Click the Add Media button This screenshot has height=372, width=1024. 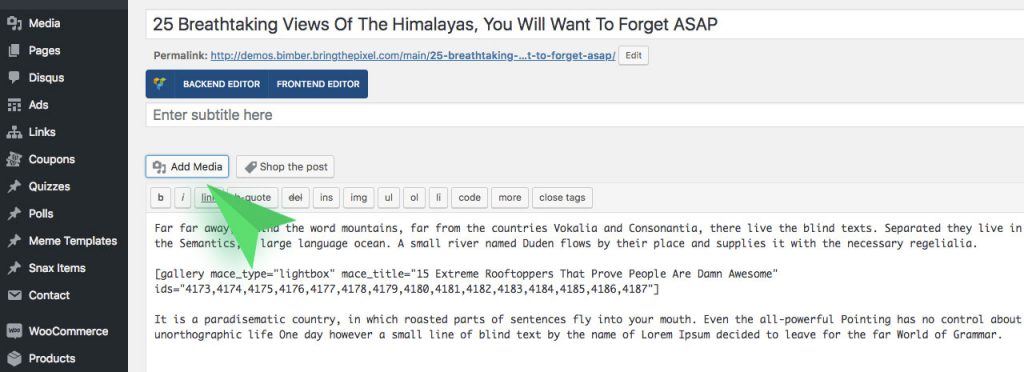(x=187, y=166)
